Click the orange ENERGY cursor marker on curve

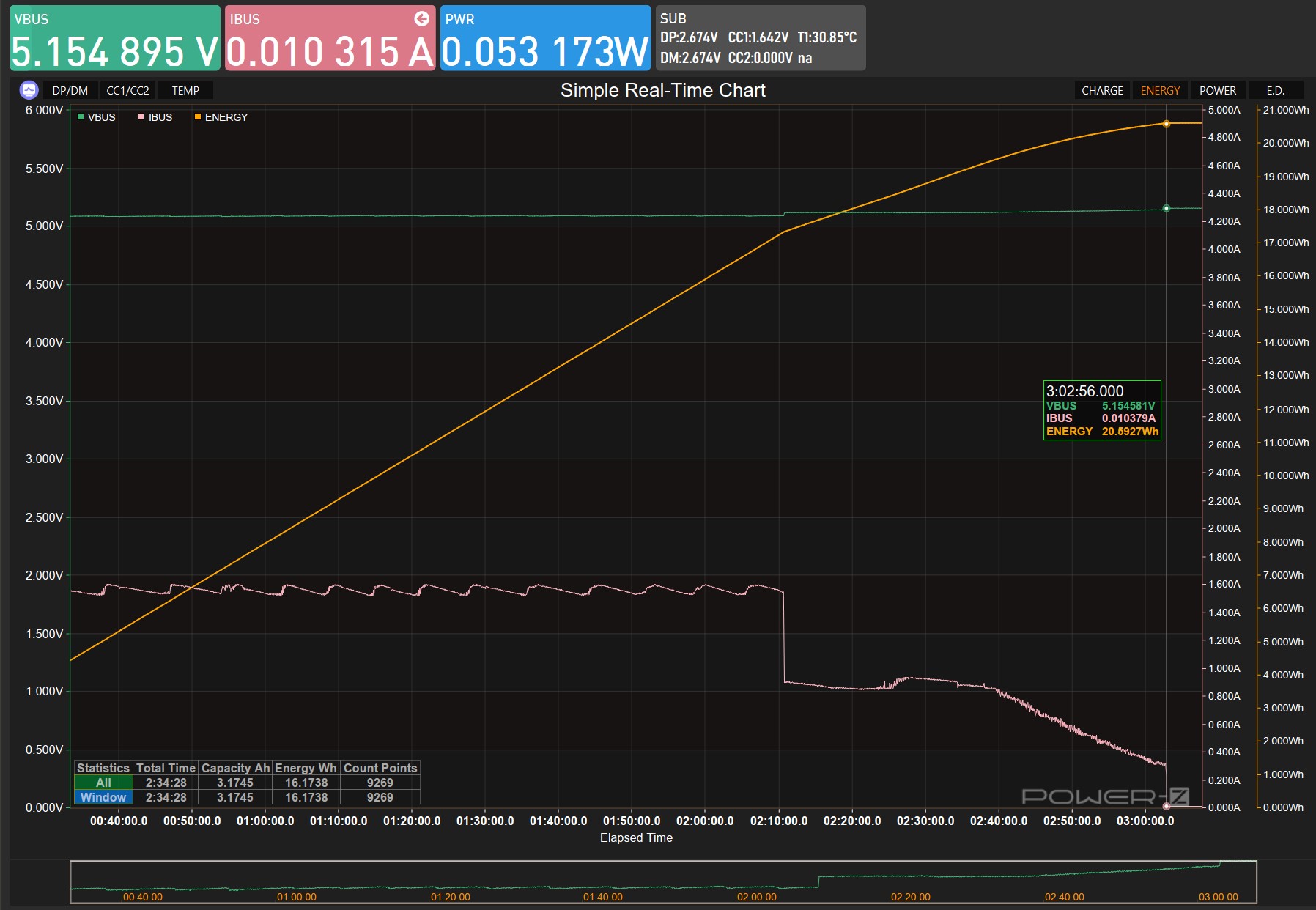tap(1167, 124)
